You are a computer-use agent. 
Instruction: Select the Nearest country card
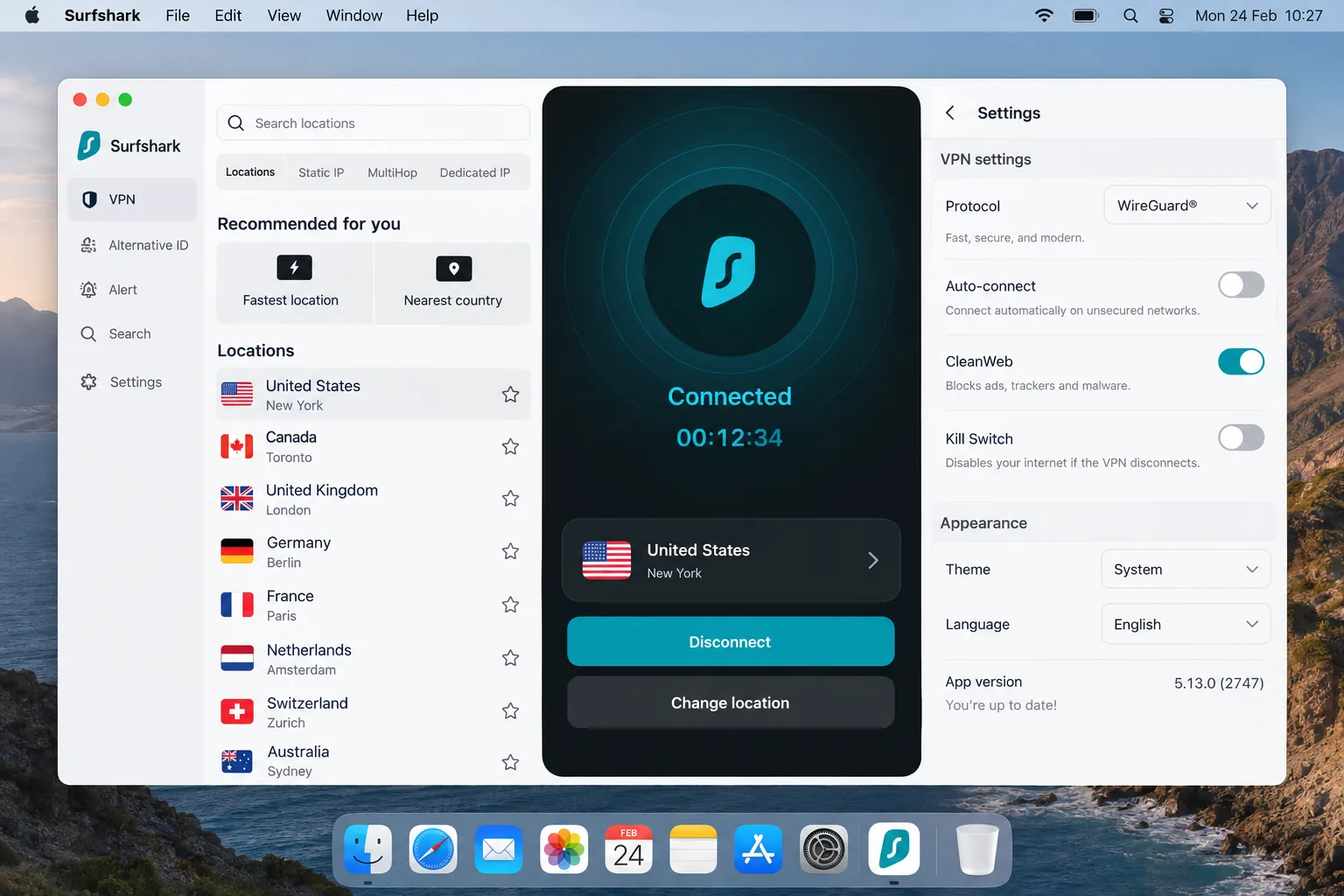pyautogui.click(x=453, y=283)
